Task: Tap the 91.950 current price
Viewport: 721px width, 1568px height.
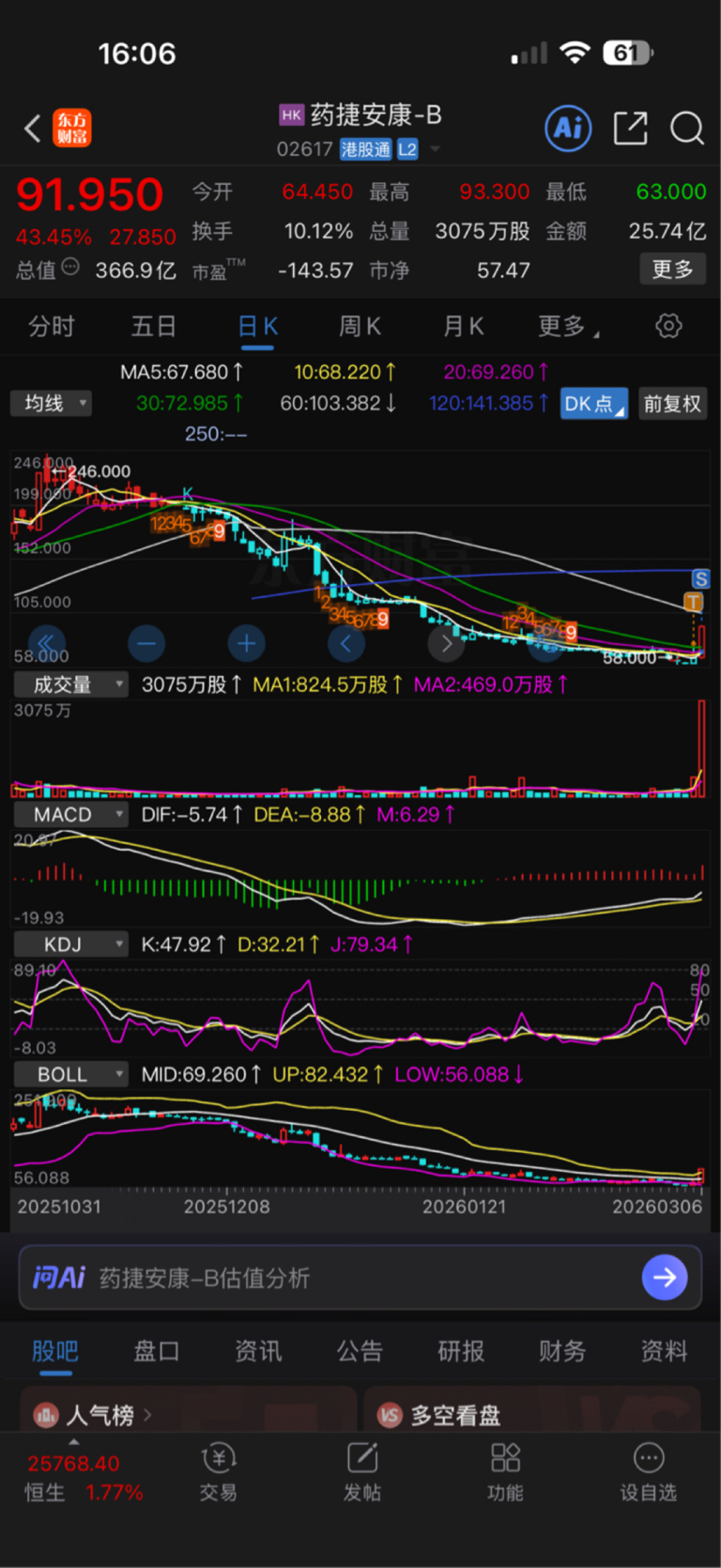Action: (x=90, y=195)
